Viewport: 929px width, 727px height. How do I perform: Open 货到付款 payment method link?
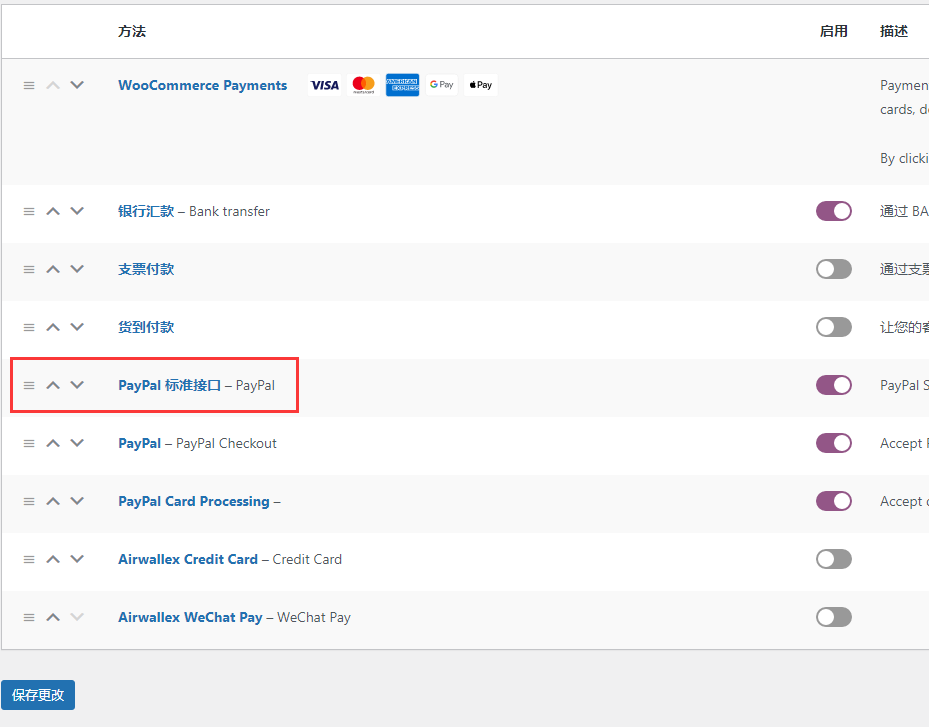point(146,328)
